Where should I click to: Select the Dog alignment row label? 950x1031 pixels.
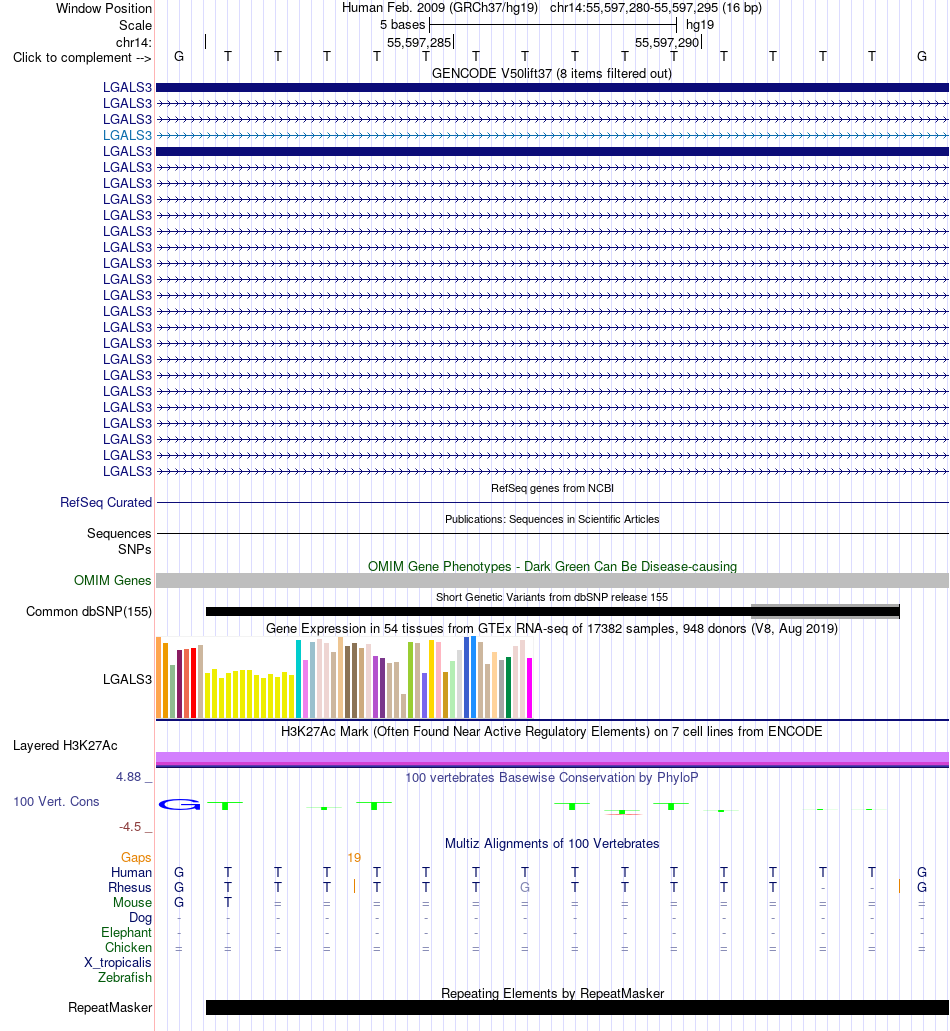[x=140, y=918]
